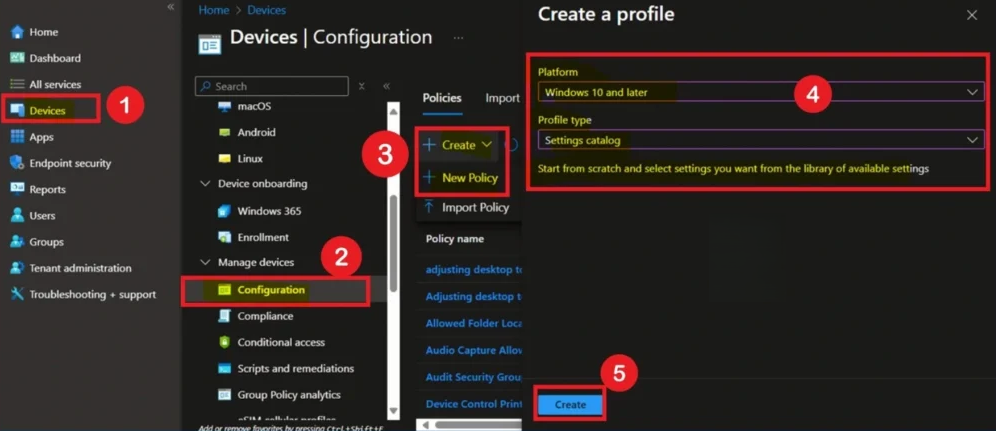Clear the device menu search with X

pos(361,86)
